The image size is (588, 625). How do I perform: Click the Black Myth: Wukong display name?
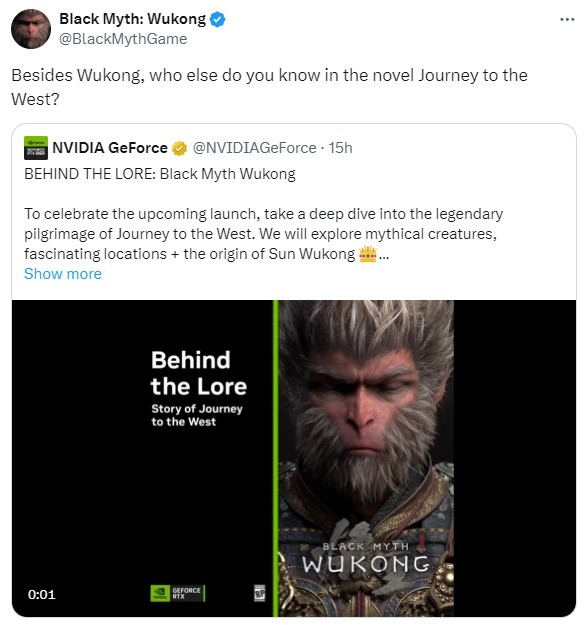[x=132, y=19]
